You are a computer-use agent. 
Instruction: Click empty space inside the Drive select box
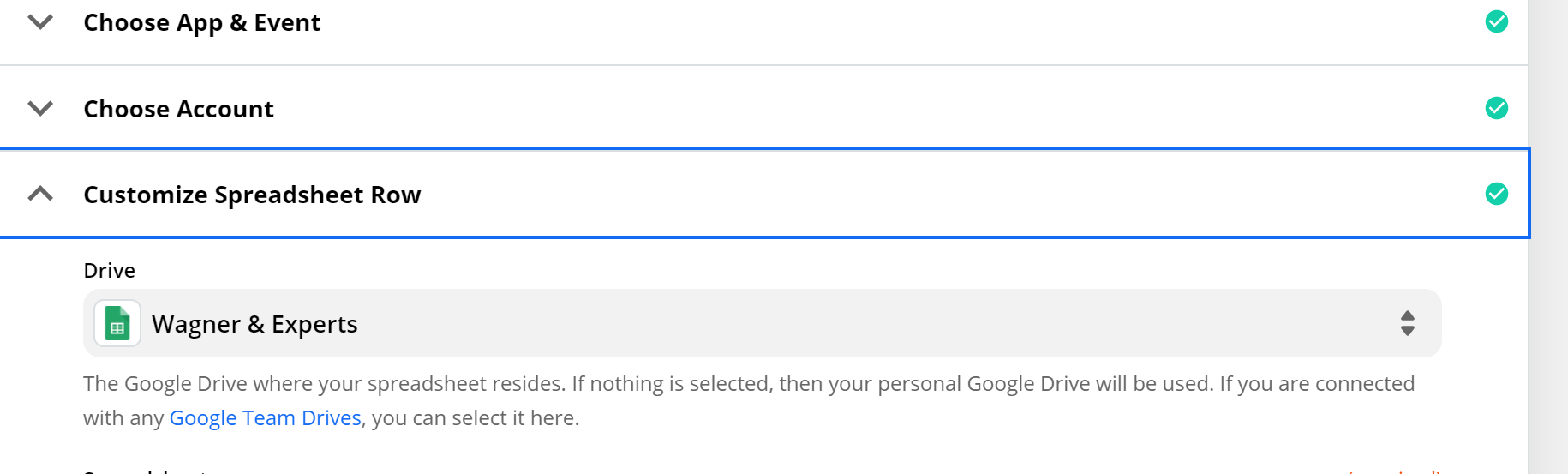coord(857,323)
